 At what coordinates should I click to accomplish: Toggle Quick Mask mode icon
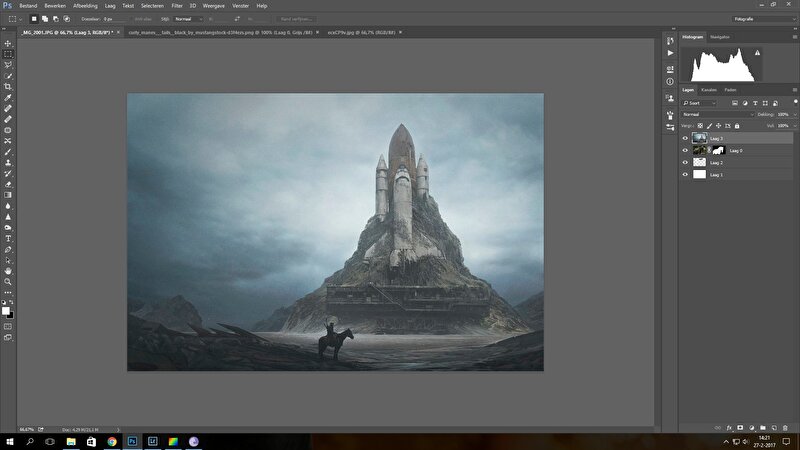click(x=8, y=327)
